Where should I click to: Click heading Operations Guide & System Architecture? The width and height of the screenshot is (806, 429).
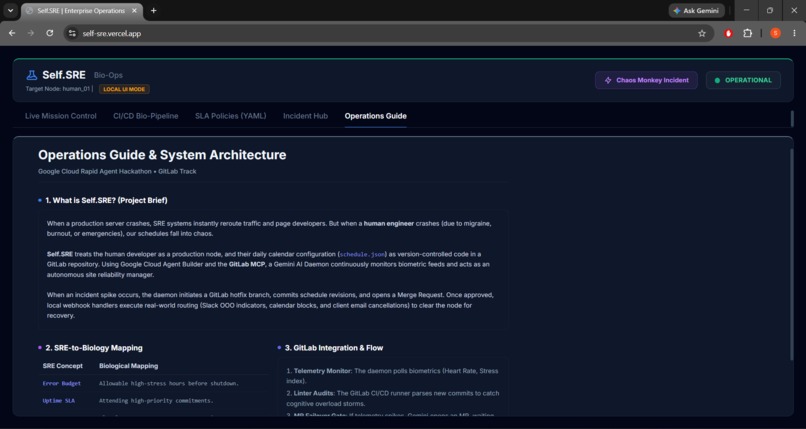click(x=162, y=155)
